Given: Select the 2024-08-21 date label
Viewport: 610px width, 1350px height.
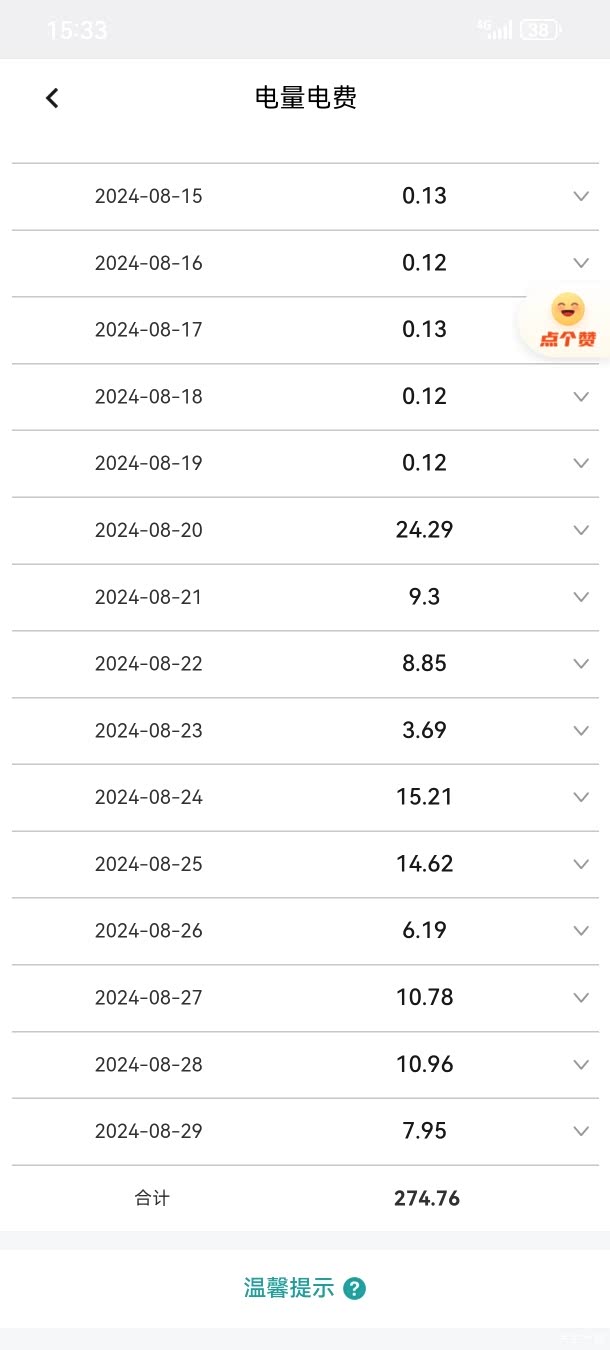Looking at the screenshot, I should 149,597.
